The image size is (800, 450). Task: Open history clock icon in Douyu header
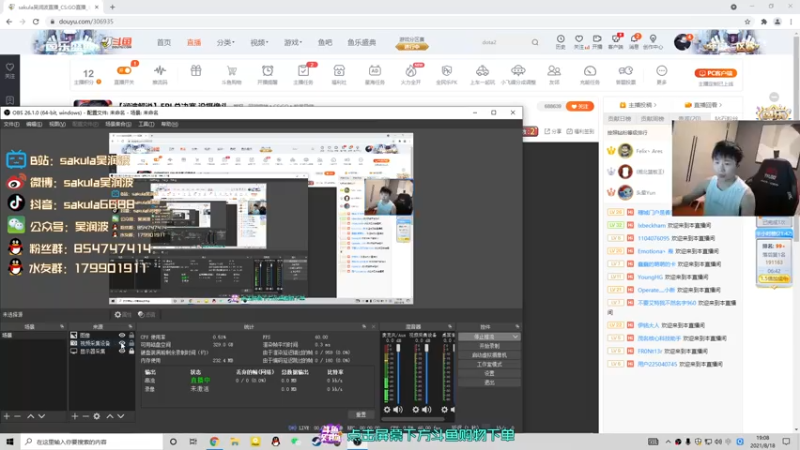[560, 39]
